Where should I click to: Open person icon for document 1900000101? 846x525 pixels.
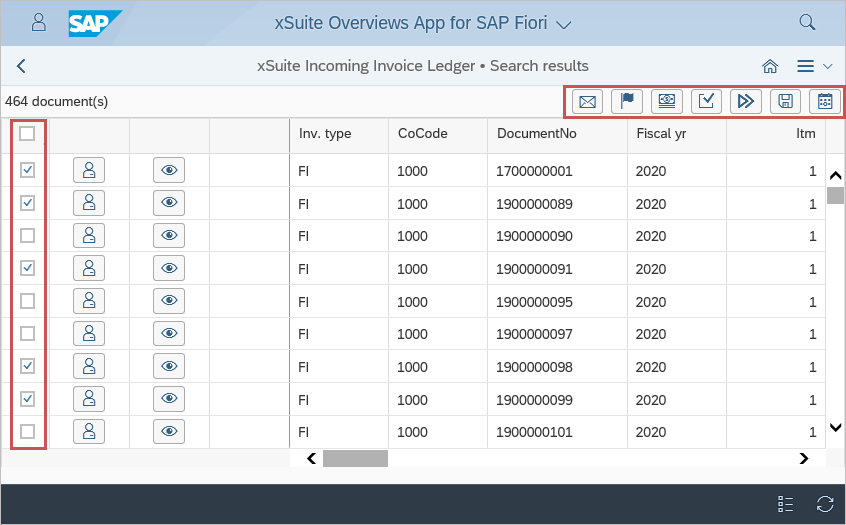[89, 432]
